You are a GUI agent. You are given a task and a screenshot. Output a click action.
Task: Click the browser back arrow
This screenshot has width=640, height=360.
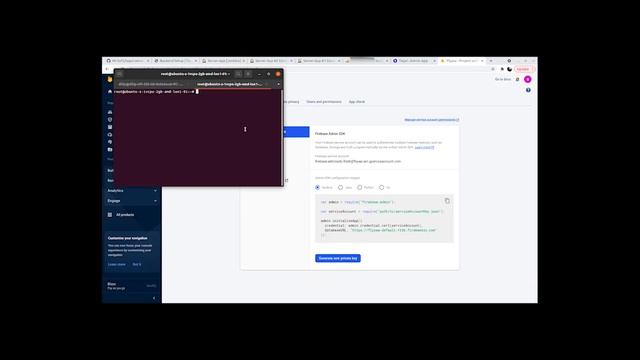(x=107, y=69)
